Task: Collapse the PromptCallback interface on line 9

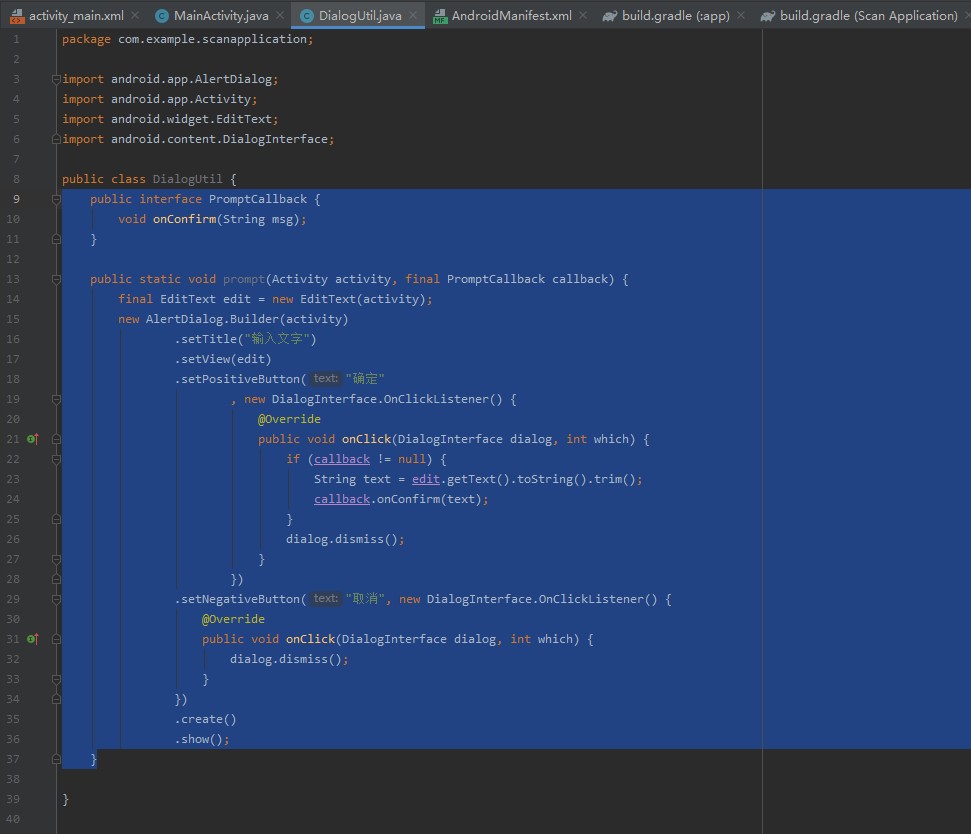Action: 57,199
